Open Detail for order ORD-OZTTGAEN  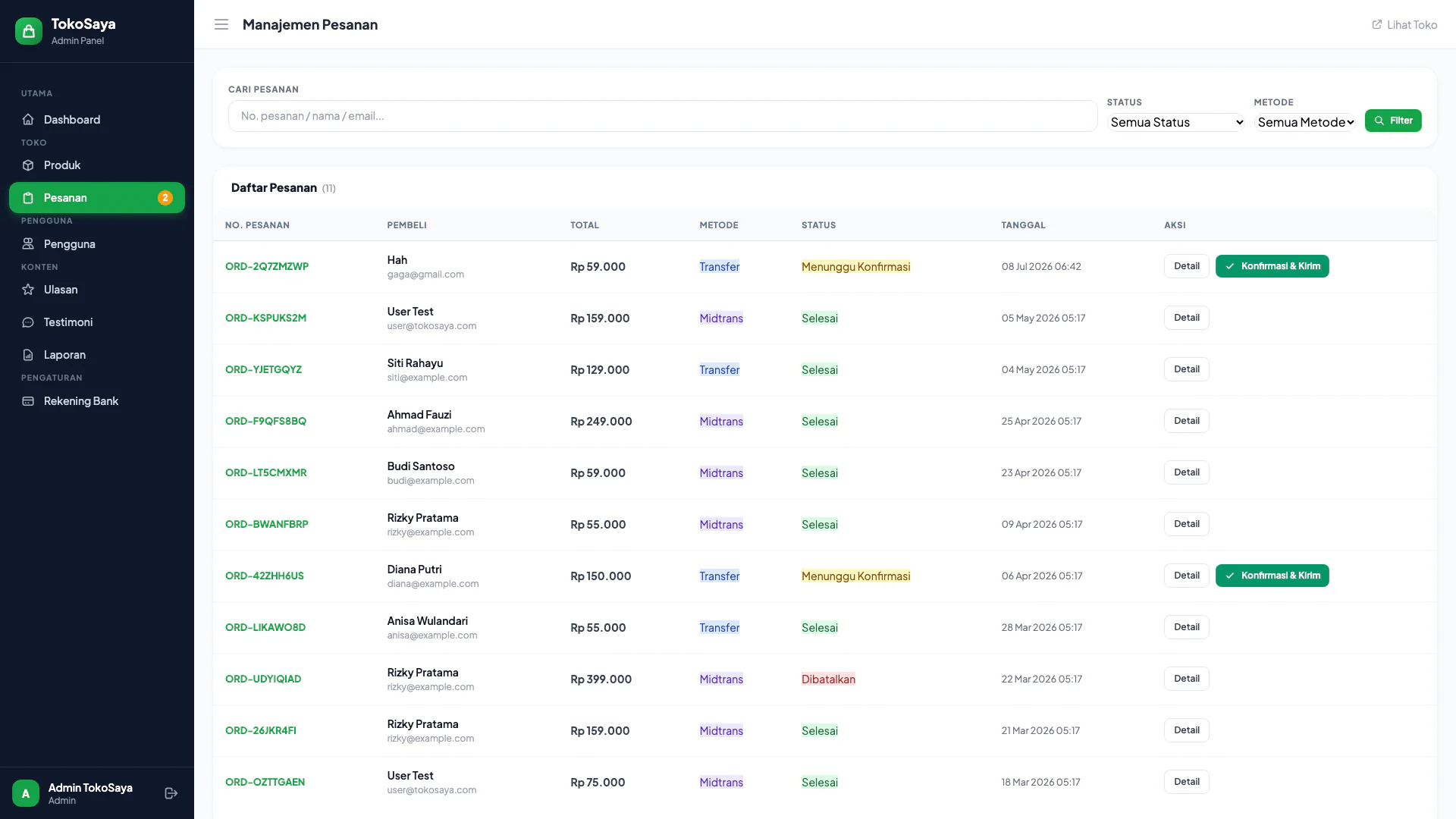1187,782
